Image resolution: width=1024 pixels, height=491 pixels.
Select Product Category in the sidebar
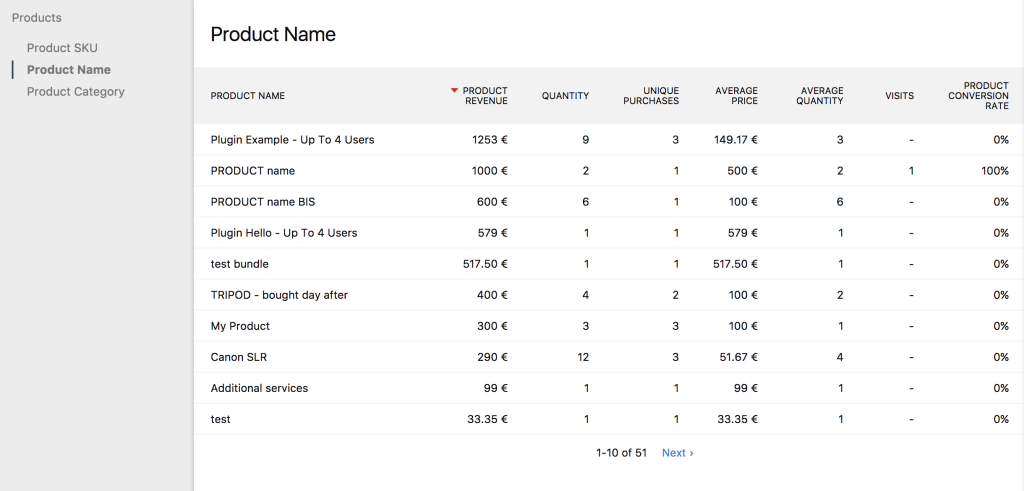[76, 91]
